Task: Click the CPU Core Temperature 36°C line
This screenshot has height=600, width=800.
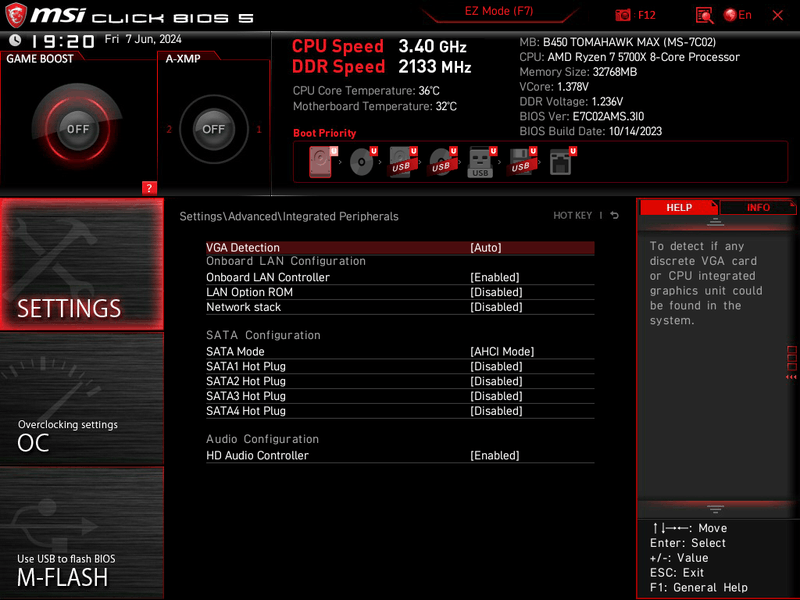Action: (x=366, y=91)
